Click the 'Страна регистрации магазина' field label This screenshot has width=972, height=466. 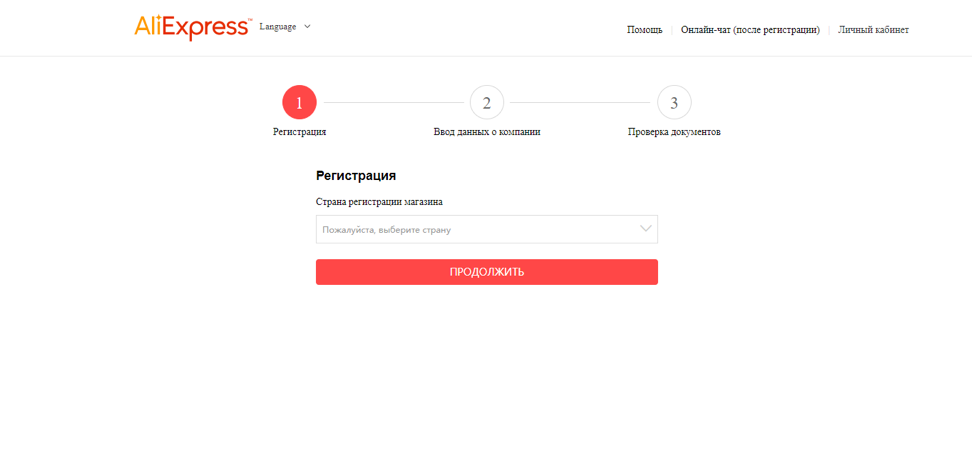[379, 202]
